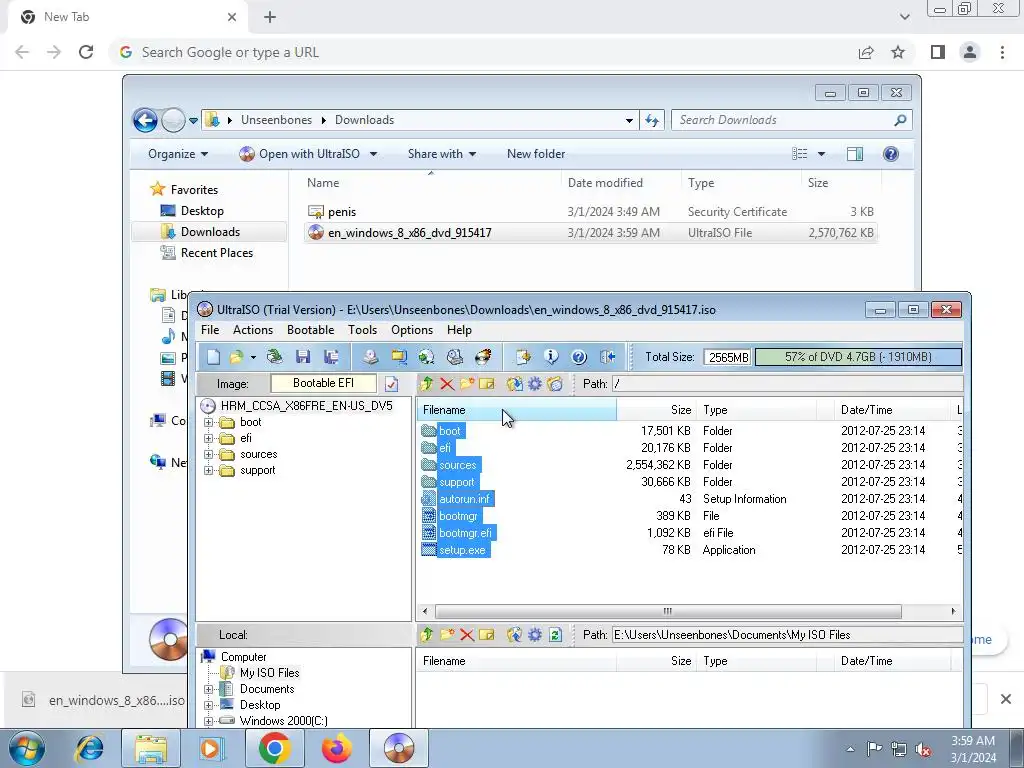Click the red X Delete icon in image toolbar
The width and height of the screenshot is (1024, 768).
point(447,384)
